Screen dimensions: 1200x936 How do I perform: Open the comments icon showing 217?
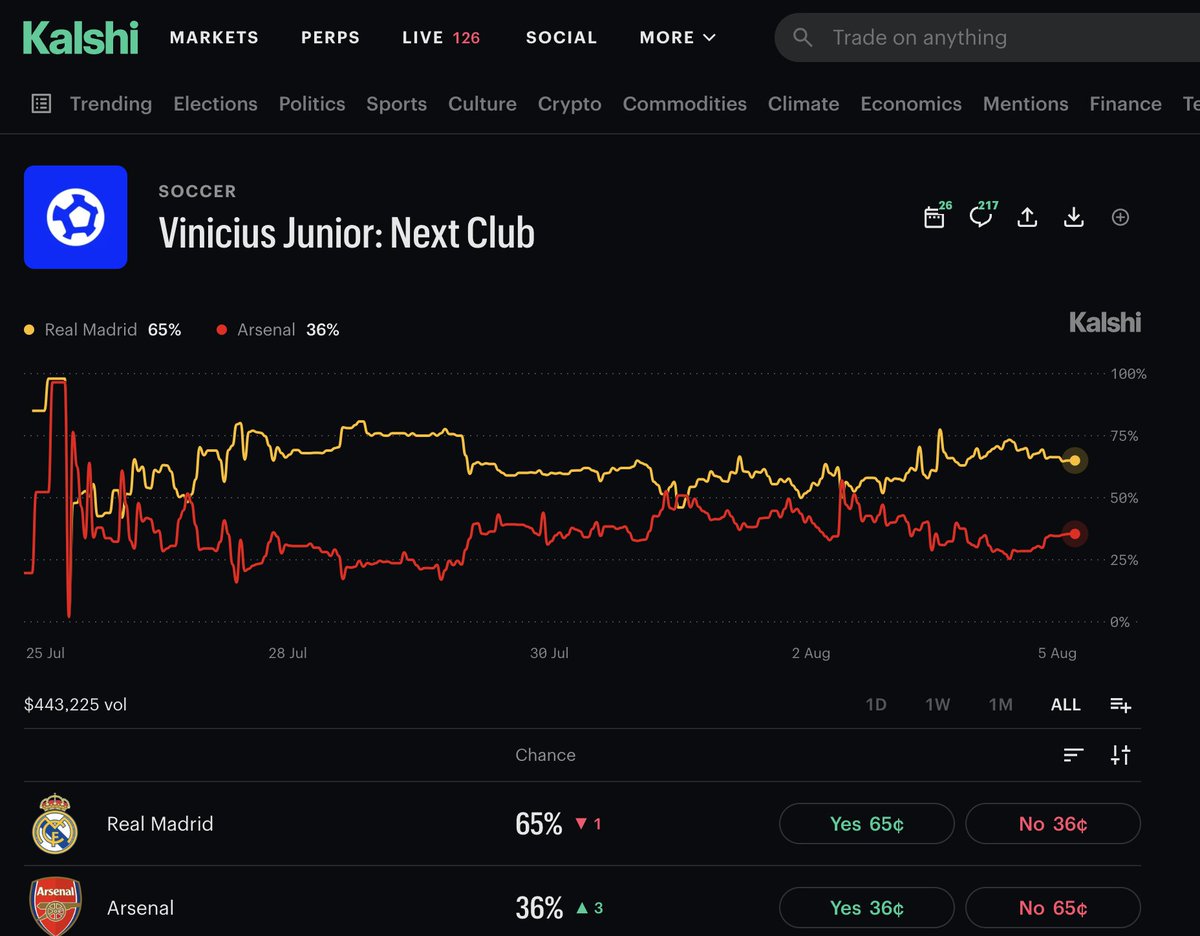[x=981, y=217]
